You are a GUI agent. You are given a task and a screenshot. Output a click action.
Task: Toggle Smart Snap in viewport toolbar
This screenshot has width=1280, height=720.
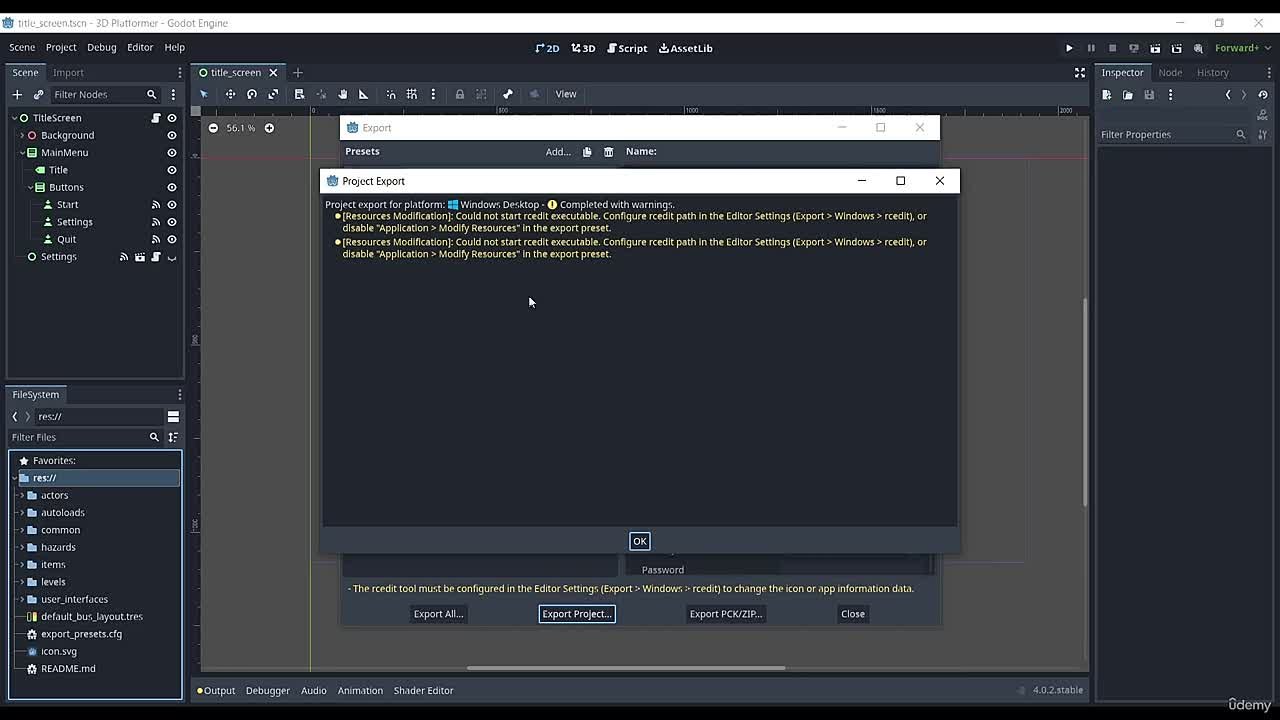pyautogui.click(x=391, y=94)
